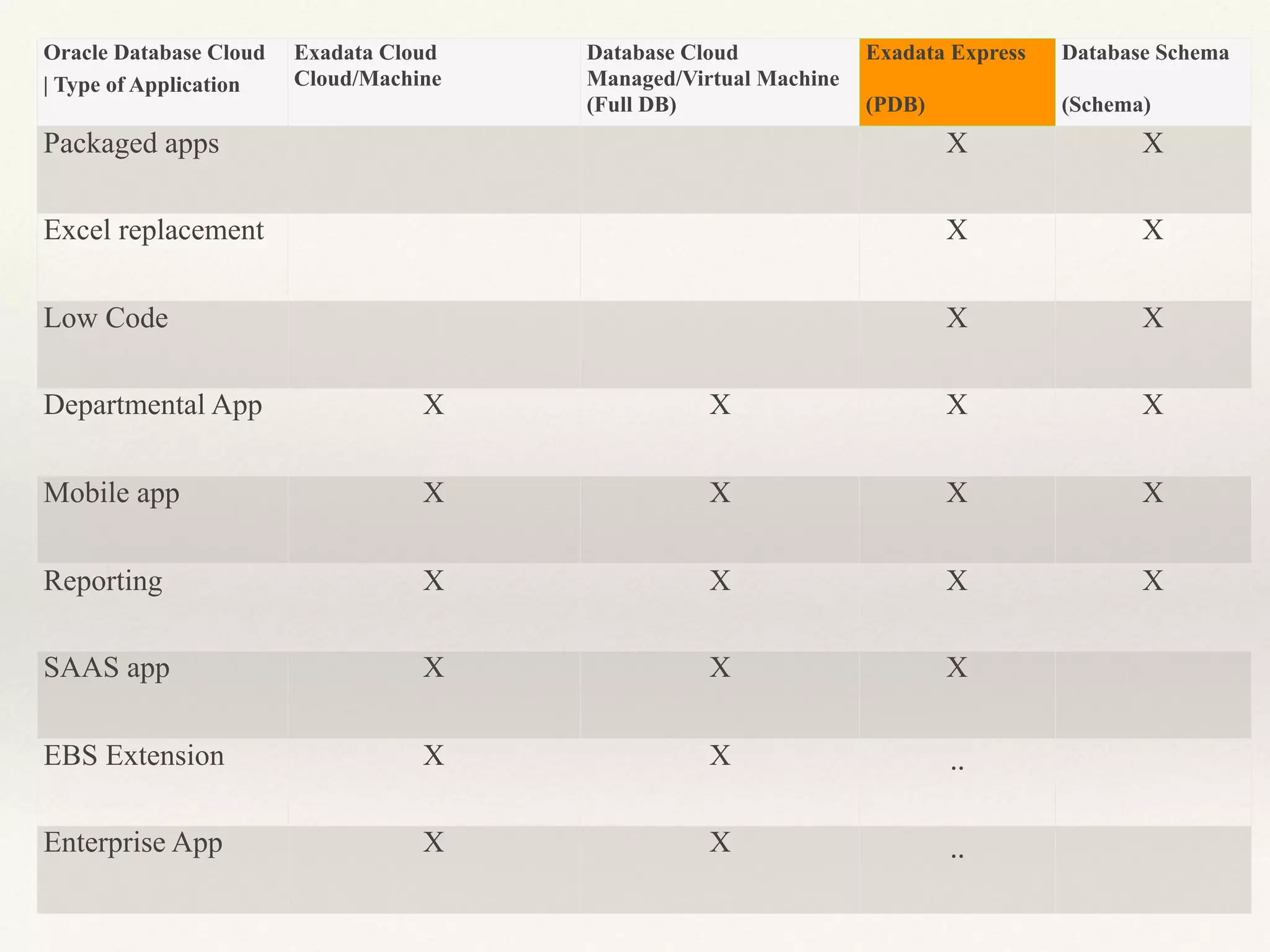The image size is (1270, 952).
Task: Select the X for Packaged apps under Database Schema
Action: [1153, 143]
